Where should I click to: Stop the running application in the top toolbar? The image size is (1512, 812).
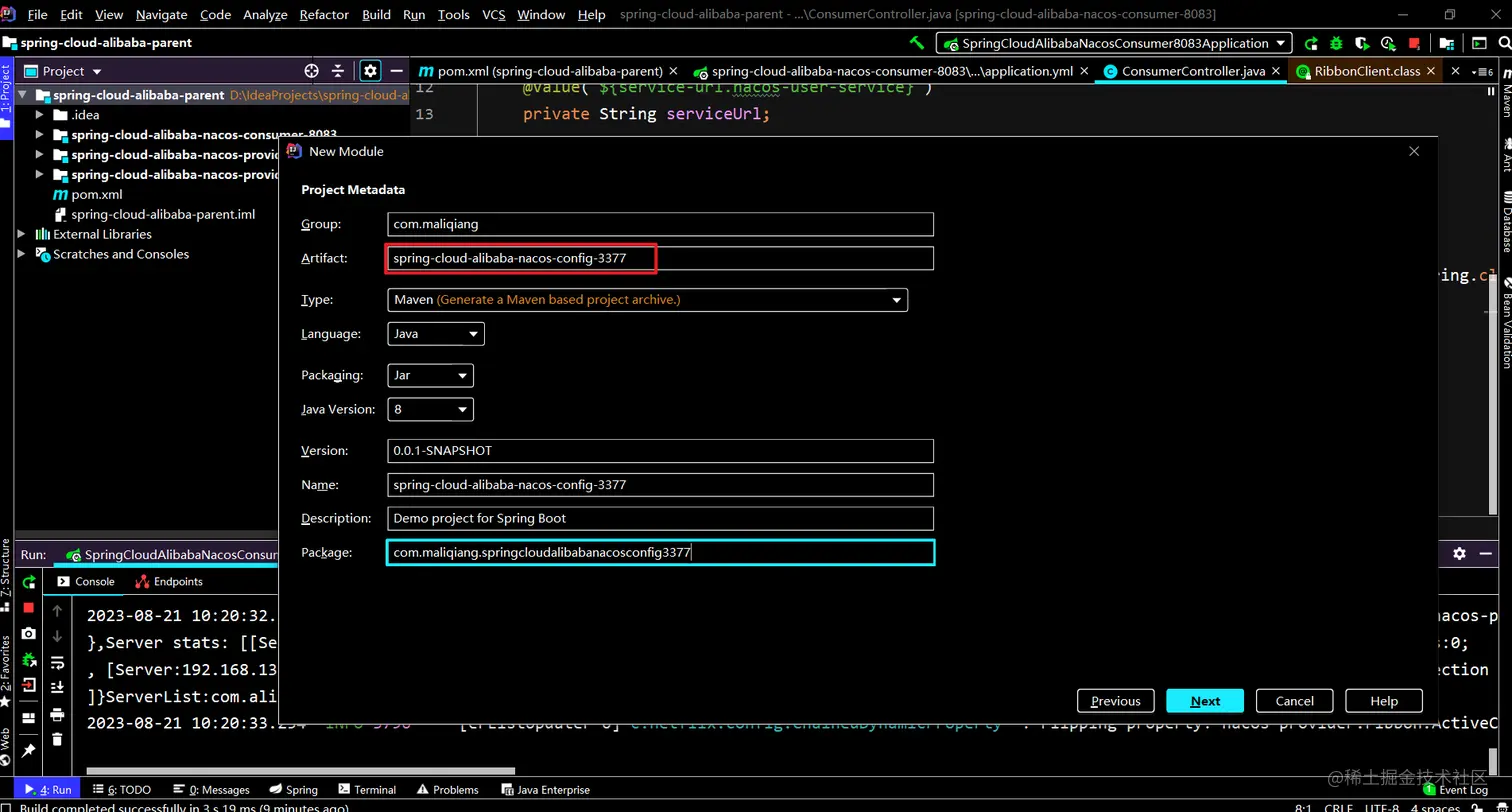point(1415,44)
